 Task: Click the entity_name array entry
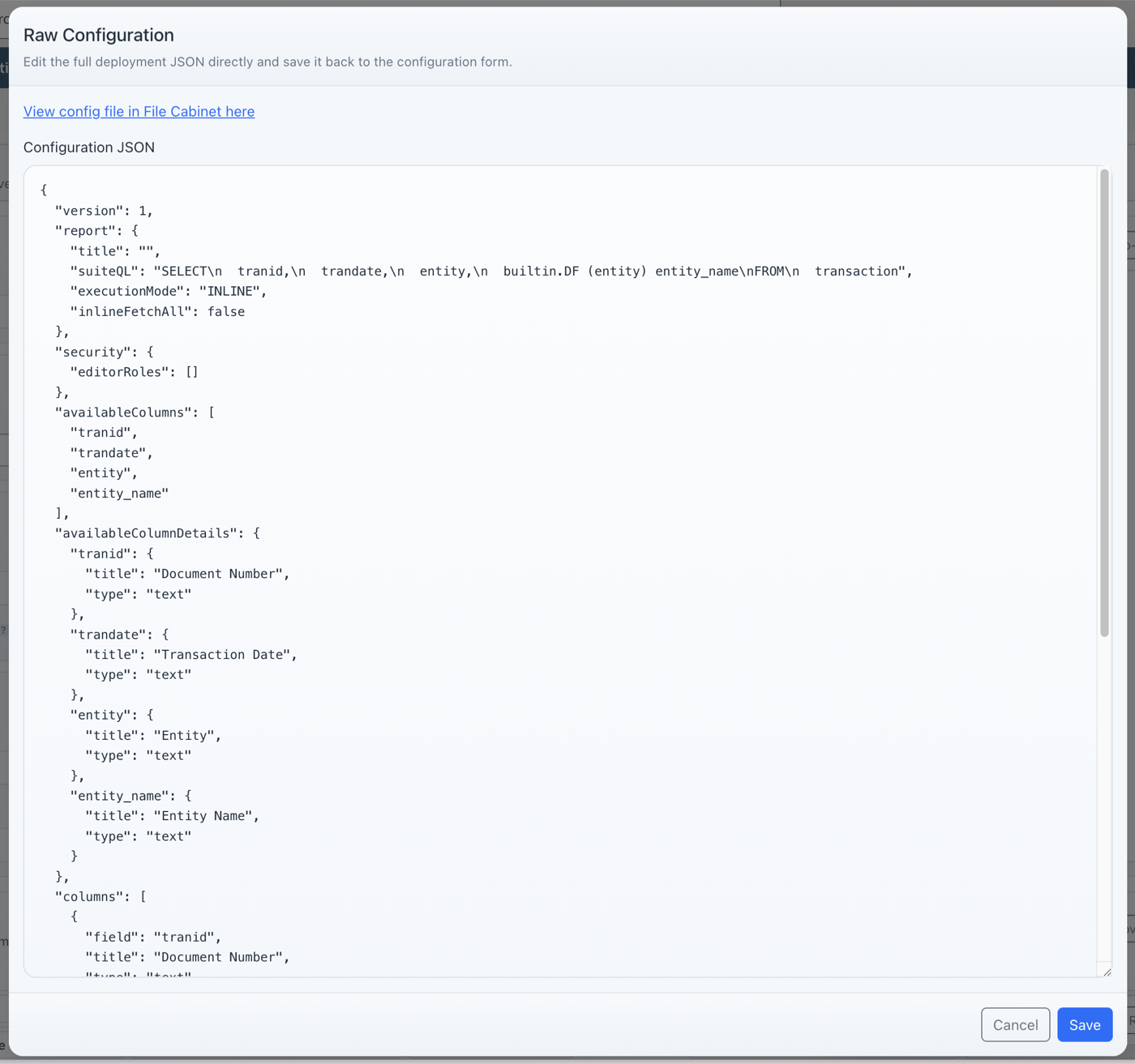pyautogui.click(x=120, y=493)
